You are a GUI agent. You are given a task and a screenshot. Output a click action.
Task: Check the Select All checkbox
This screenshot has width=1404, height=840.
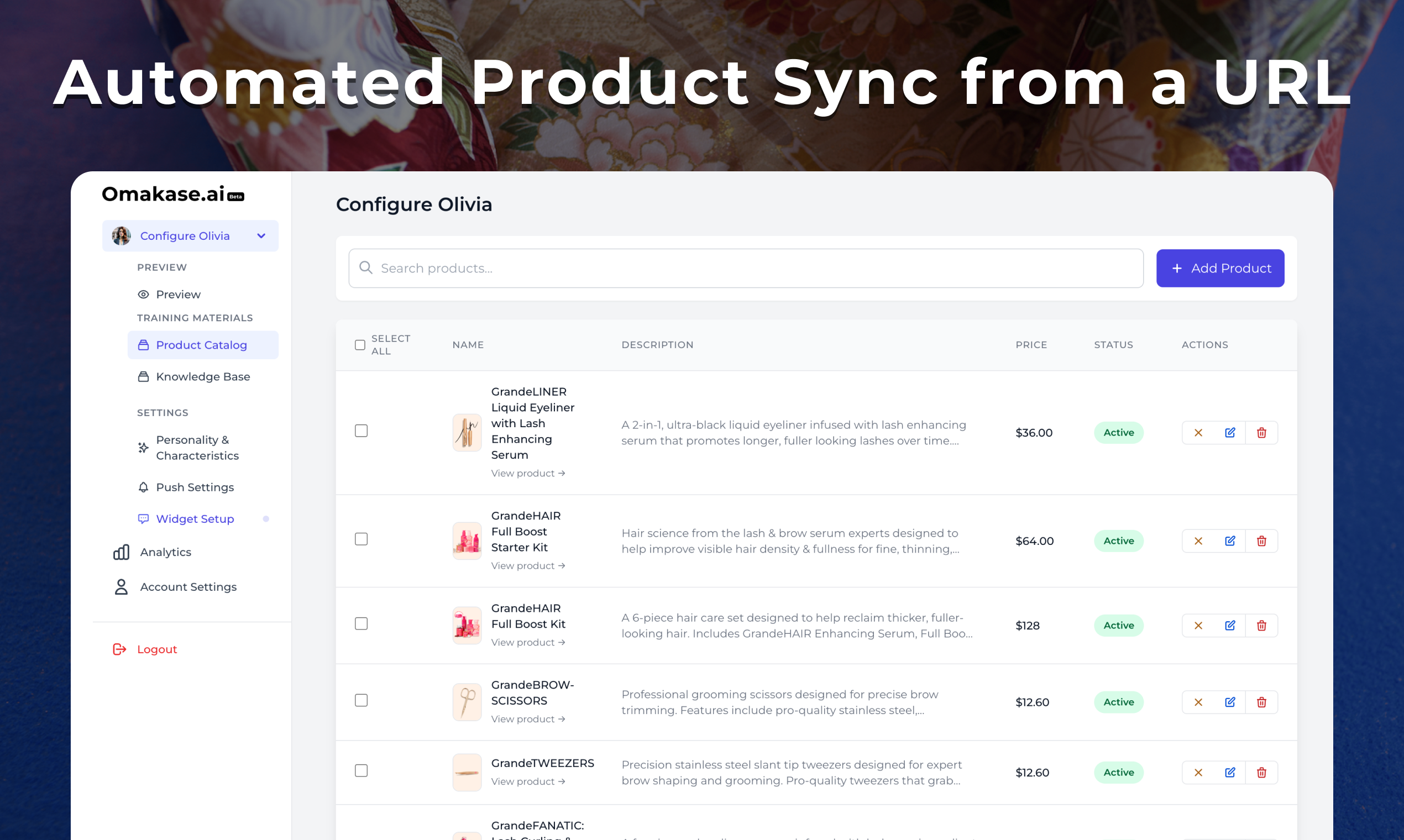360,345
